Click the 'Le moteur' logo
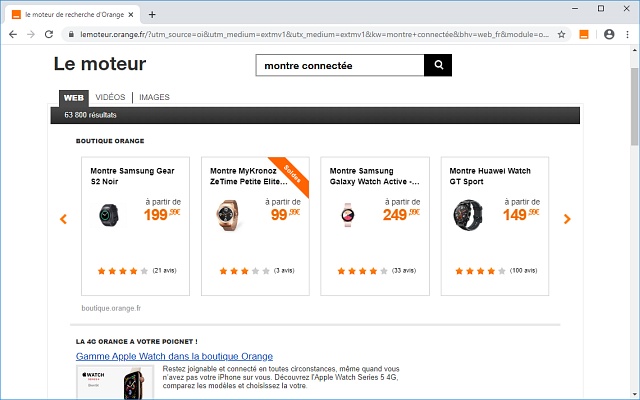 (100, 64)
